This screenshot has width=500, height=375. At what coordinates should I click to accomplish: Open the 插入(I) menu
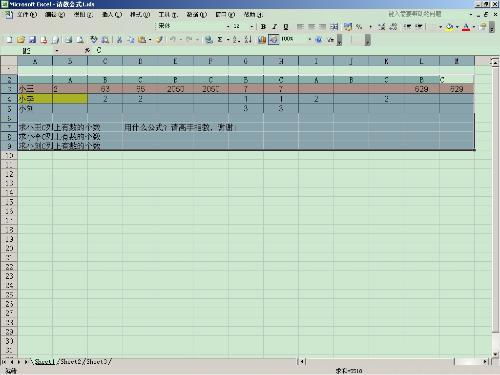[x=112, y=14]
